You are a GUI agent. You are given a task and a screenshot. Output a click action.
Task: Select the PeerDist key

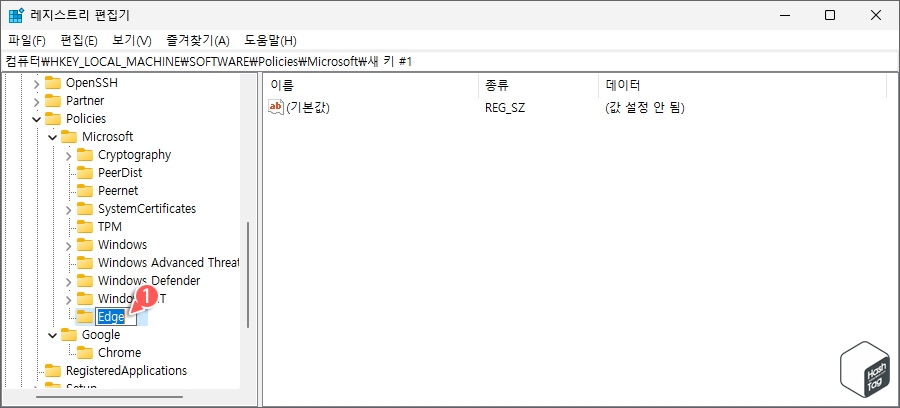120,173
